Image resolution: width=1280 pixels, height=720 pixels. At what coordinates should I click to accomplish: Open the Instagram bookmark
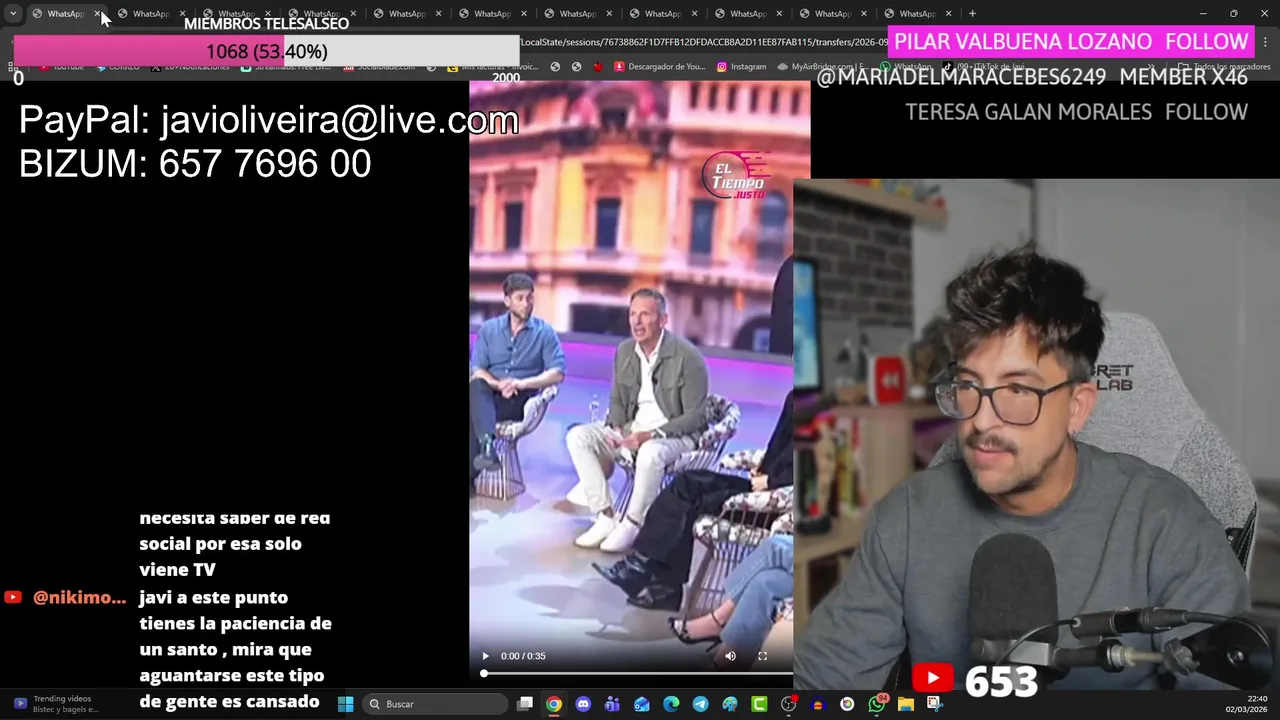click(741, 67)
